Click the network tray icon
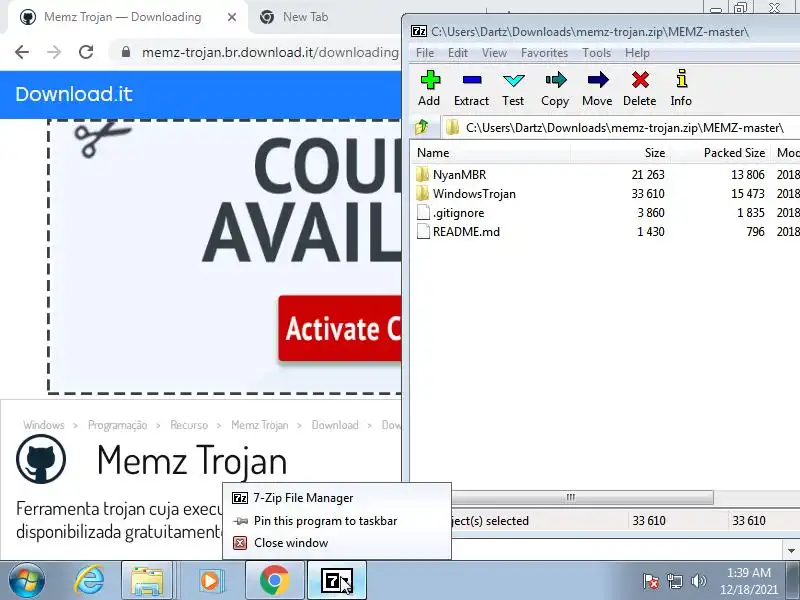Image resolution: width=800 pixels, height=600 pixels. [674, 581]
